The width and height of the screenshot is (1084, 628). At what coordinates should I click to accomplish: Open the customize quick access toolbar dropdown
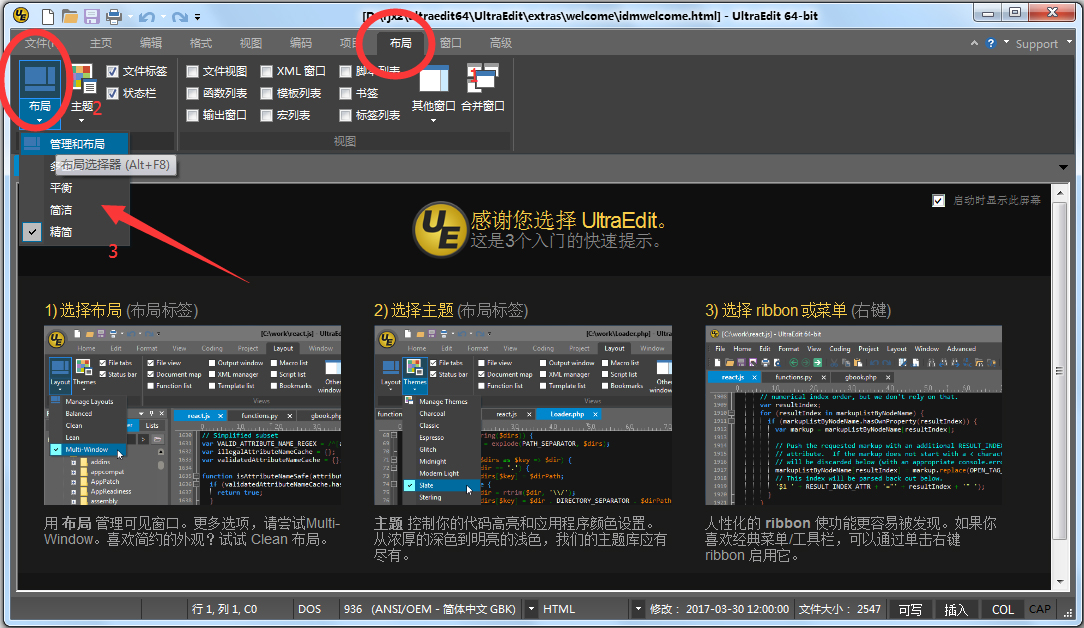[198, 17]
